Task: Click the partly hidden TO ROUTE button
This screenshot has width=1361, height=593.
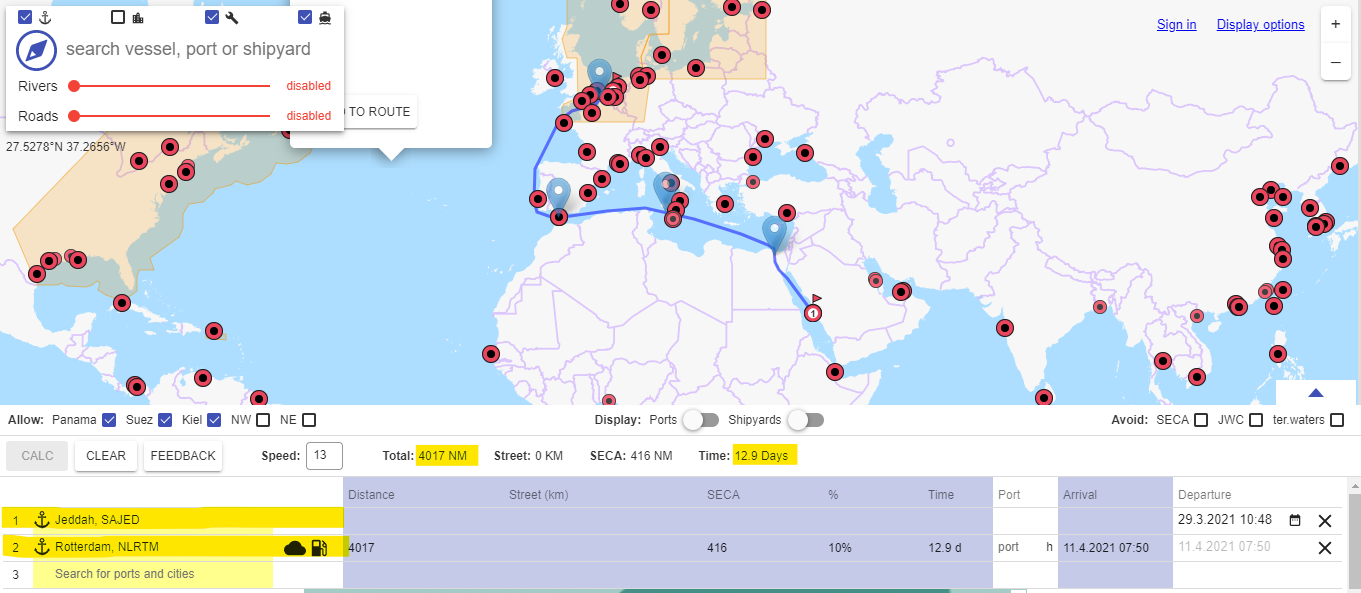Action: (378, 112)
